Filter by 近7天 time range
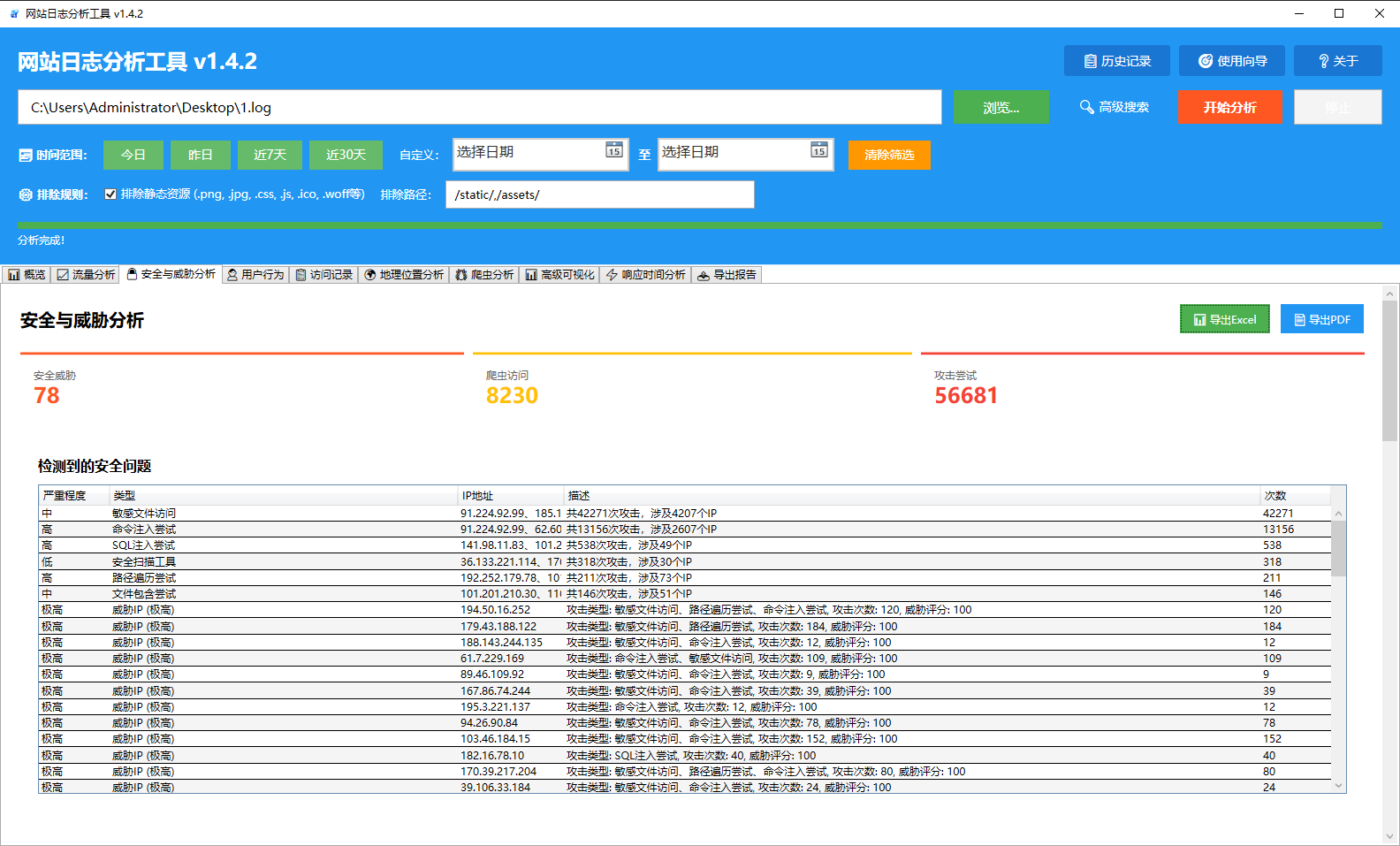The height and width of the screenshot is (846, 1400). [x=270, y=155]
